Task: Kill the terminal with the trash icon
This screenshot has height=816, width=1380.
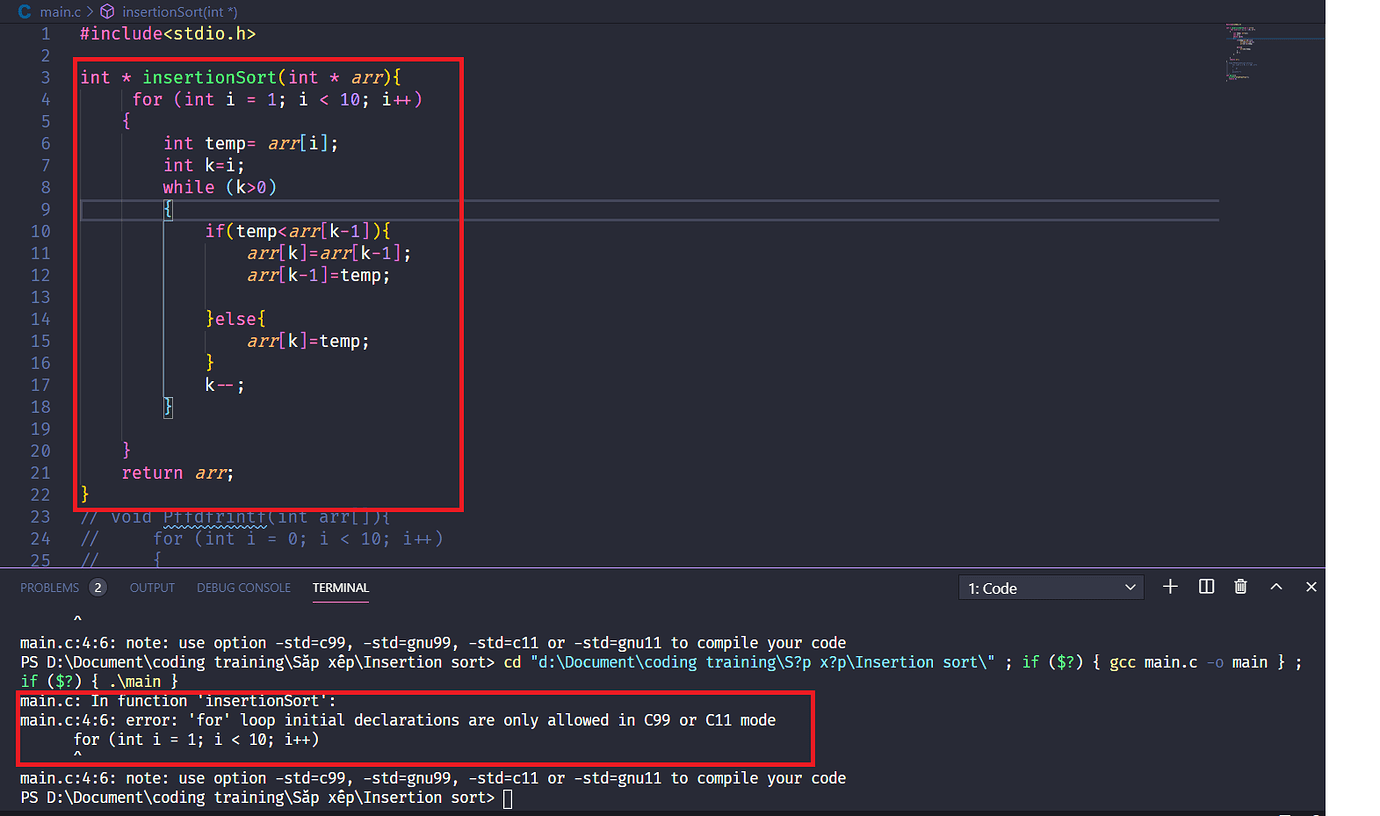Action: pos(1241,587)
